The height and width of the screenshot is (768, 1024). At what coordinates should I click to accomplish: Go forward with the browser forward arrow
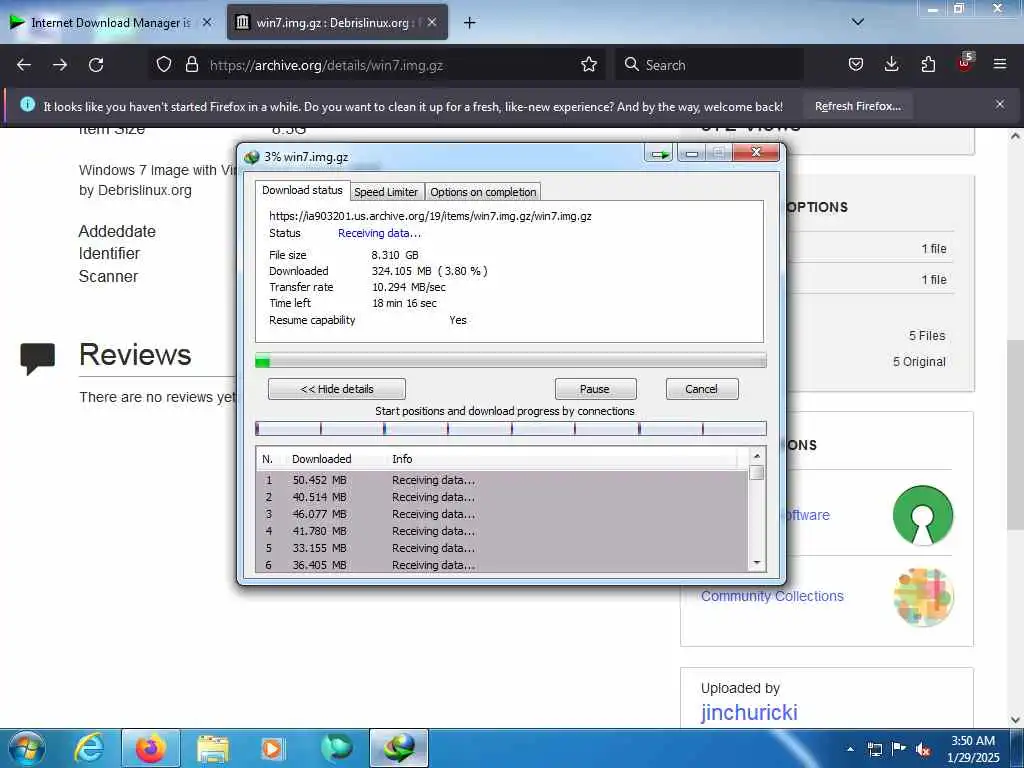[x=60, y=65]
